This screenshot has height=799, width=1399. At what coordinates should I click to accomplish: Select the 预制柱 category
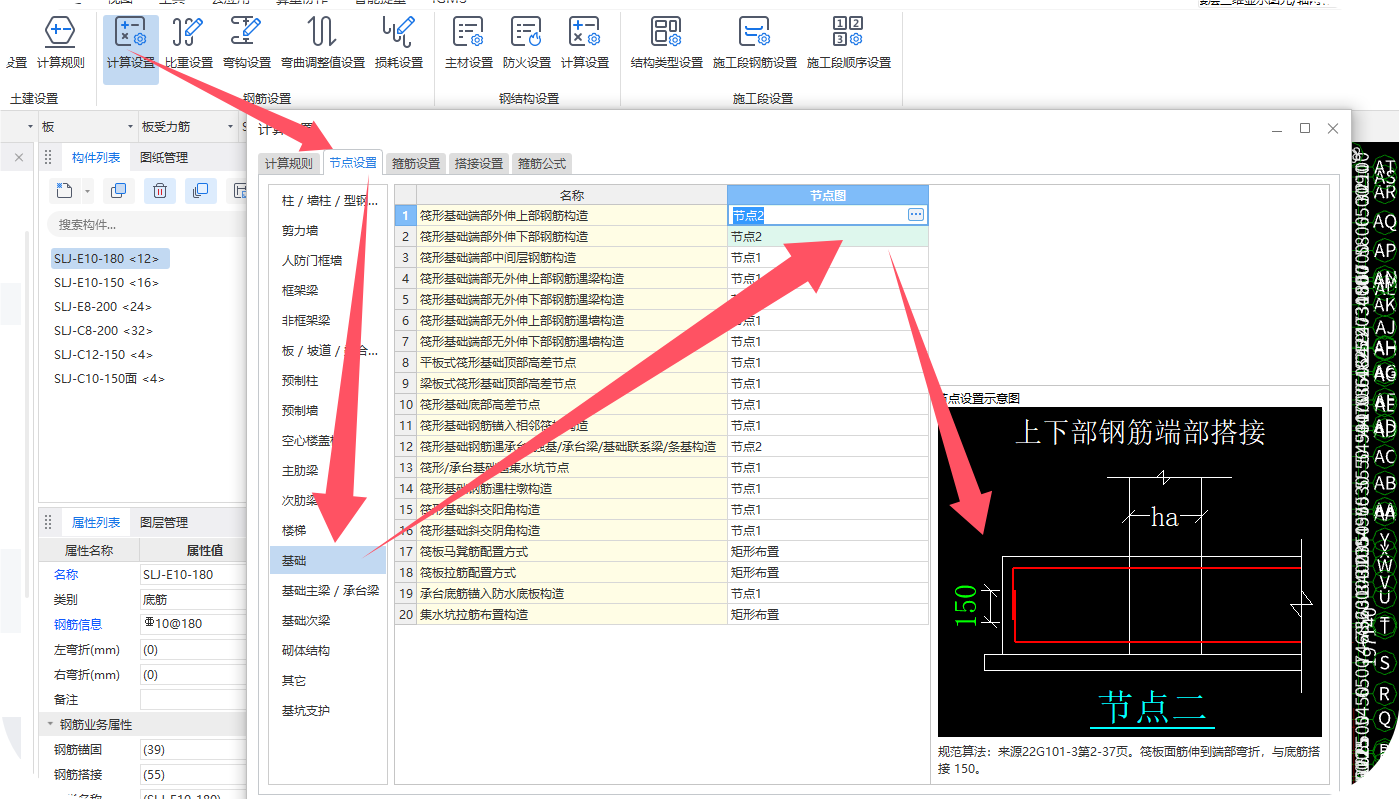coord(327,381)
